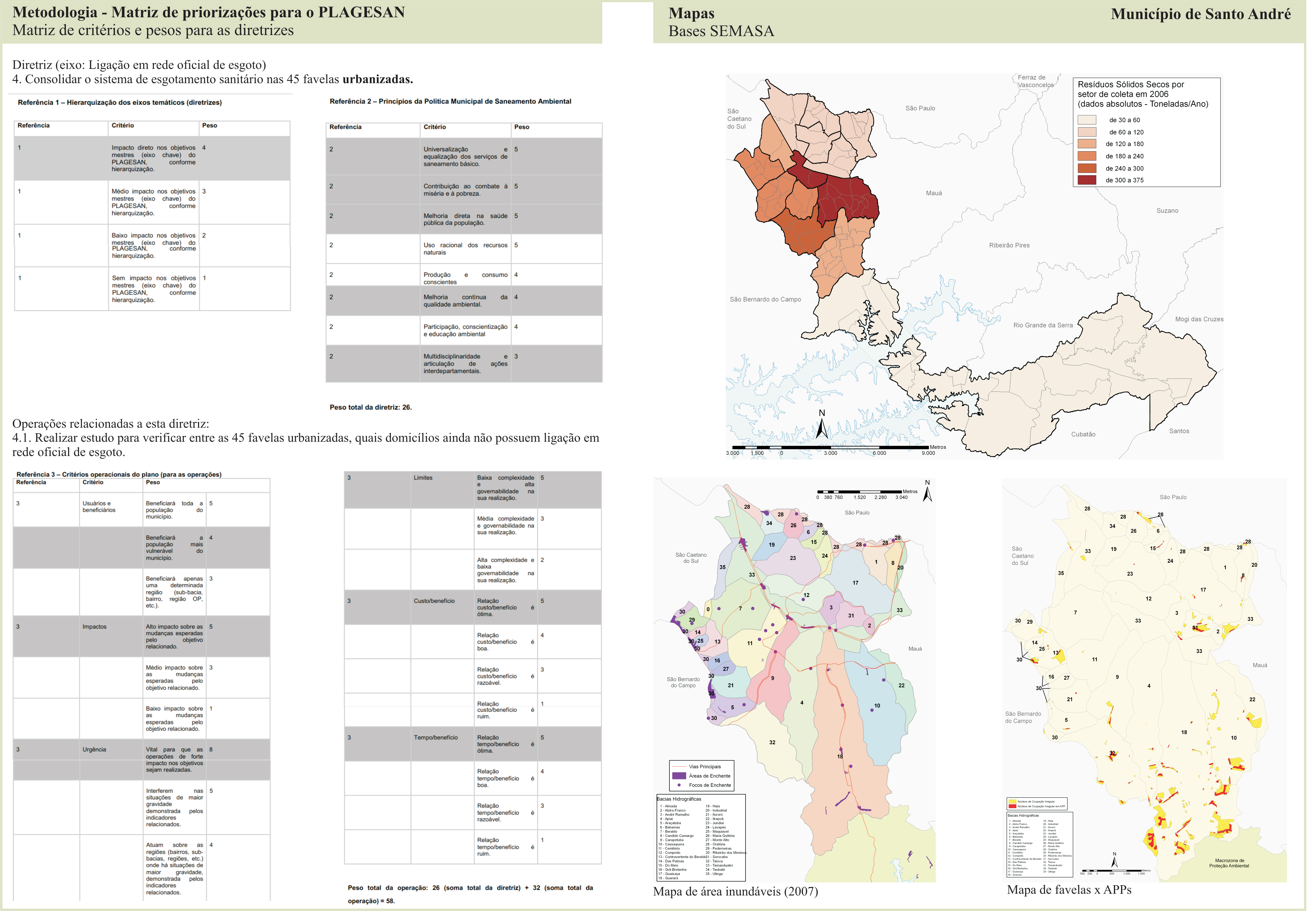Click the 'Matriz de critérios e pesos para as diretrizes' subtitle
1316x911 pixels.
(x=153, y=30)
